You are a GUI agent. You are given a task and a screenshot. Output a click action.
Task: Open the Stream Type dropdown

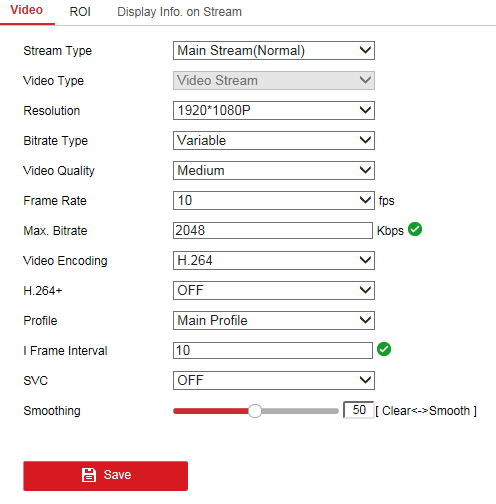274,51
